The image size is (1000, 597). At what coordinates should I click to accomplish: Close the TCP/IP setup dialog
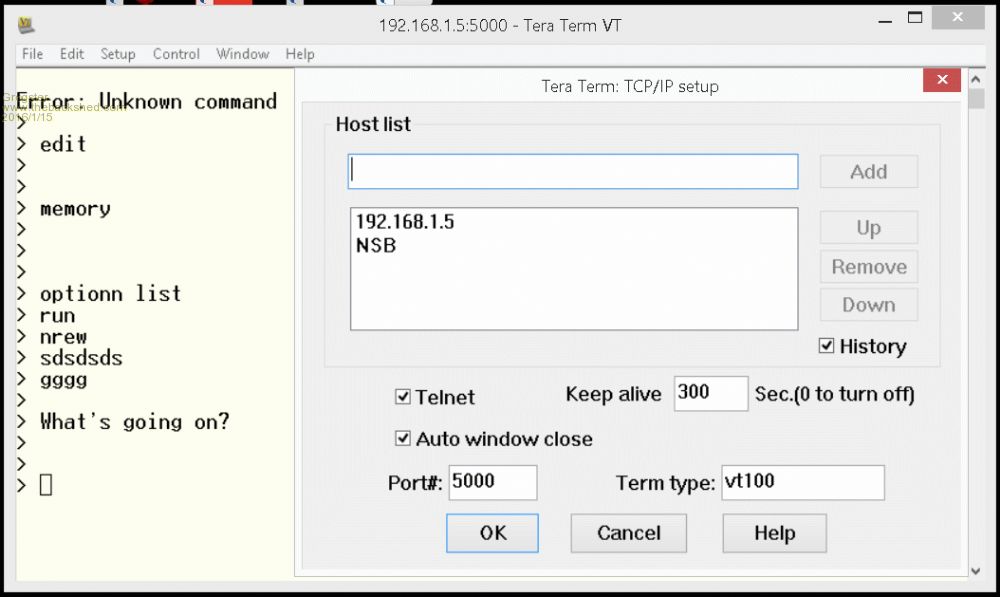942,81
